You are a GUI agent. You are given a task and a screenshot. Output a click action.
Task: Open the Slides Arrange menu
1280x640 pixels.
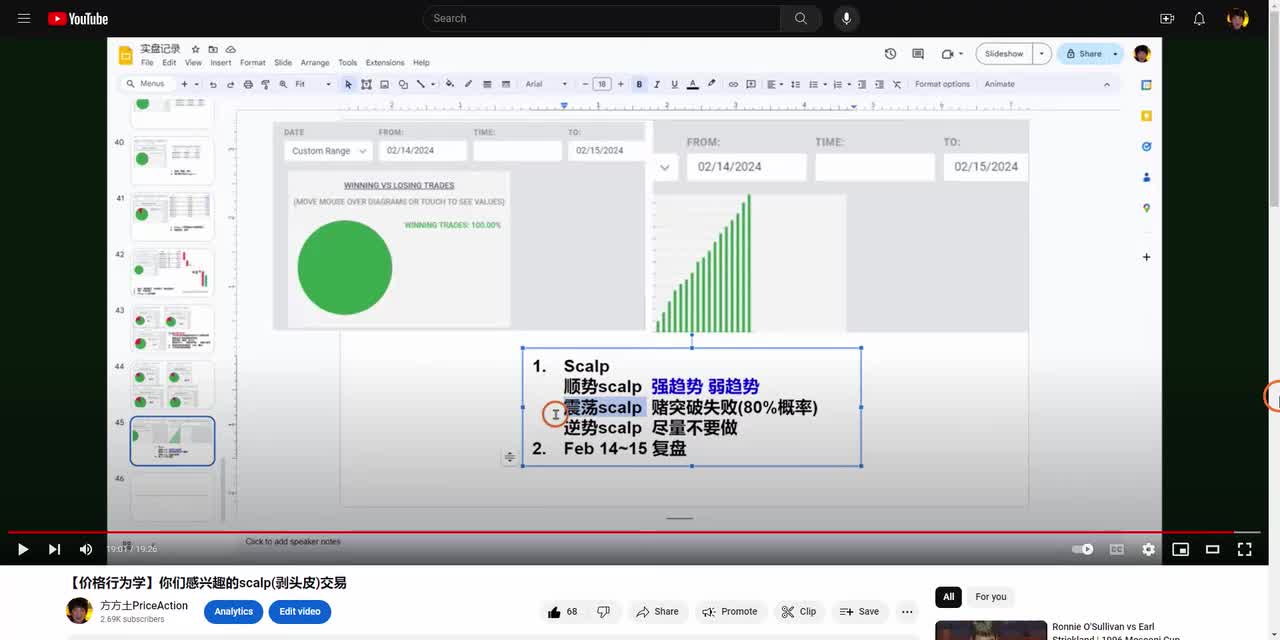click(315, 62)
